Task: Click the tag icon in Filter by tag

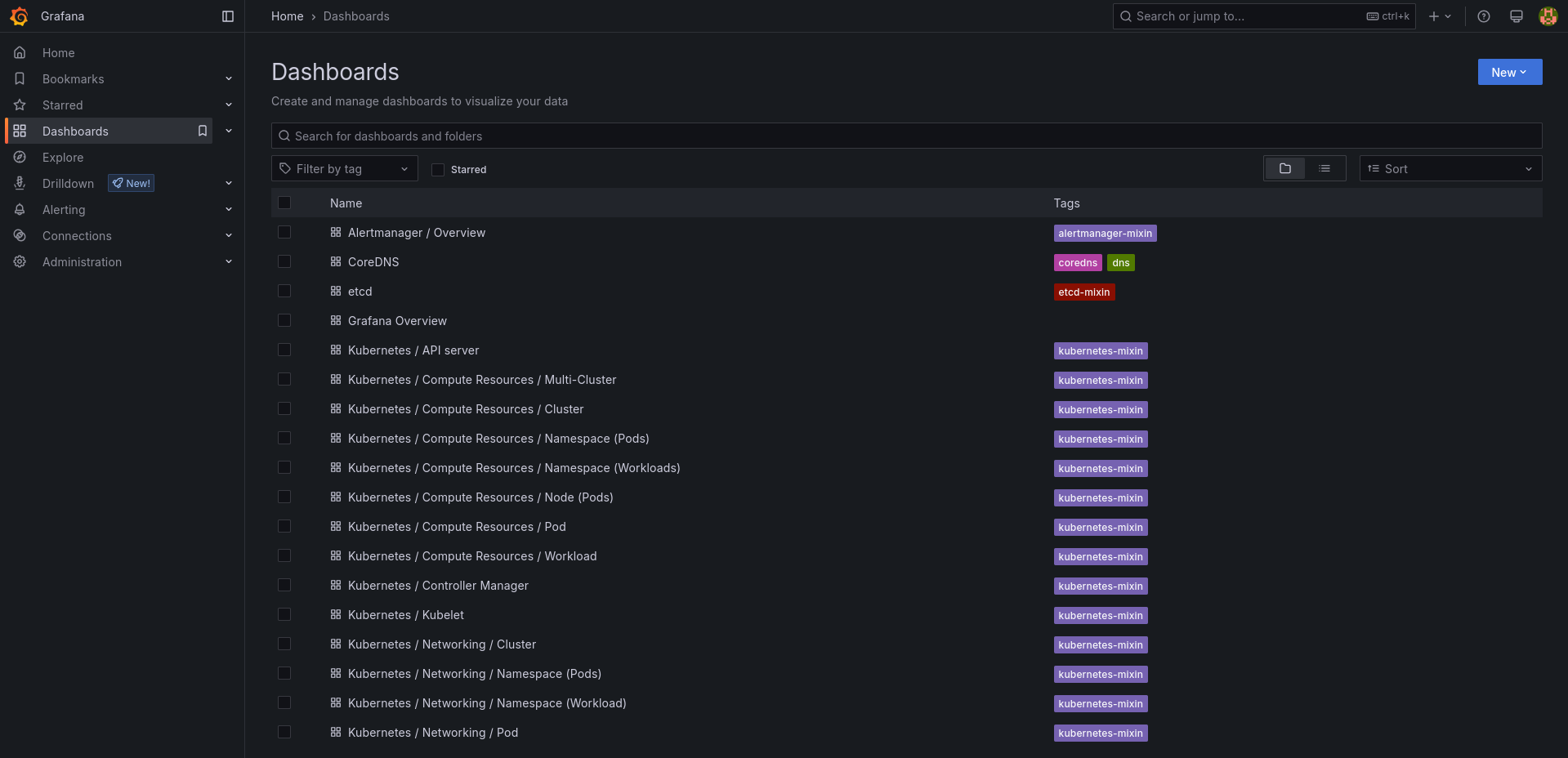Action: point(285,168)
